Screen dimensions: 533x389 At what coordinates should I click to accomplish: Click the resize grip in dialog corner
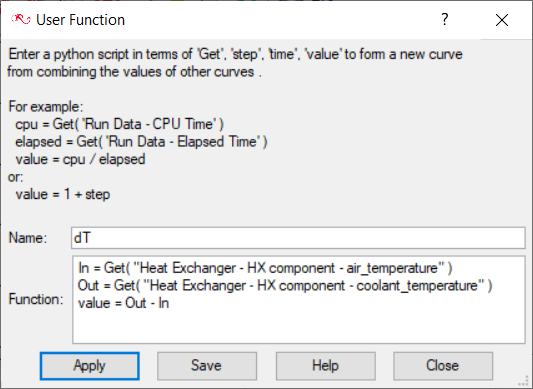(525, 381)
